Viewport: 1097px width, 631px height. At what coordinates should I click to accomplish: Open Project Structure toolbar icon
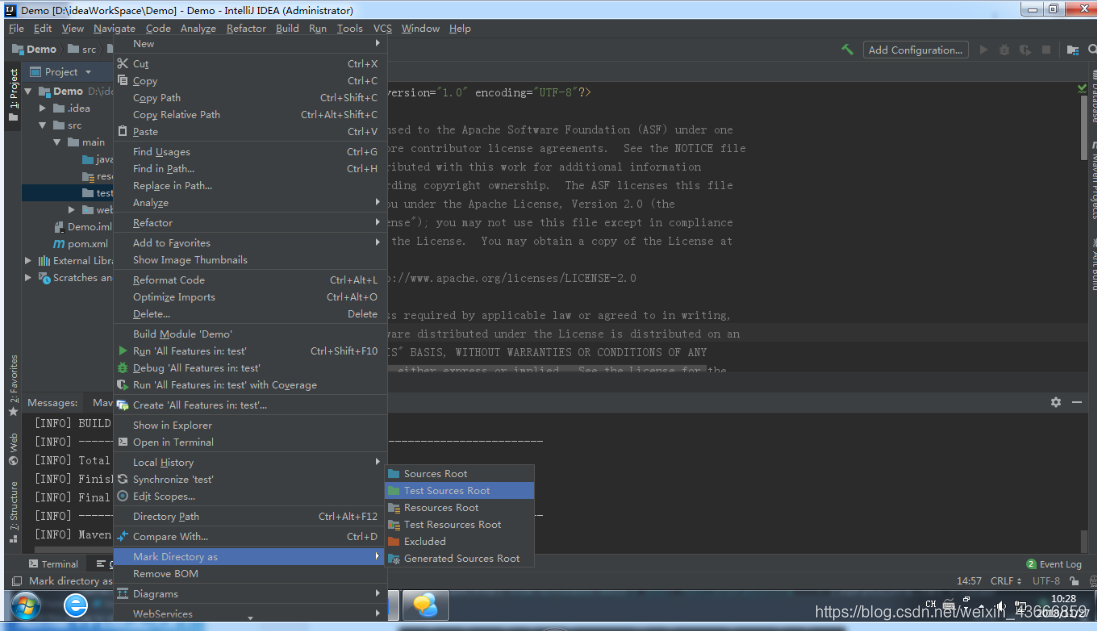[1073, 50]
